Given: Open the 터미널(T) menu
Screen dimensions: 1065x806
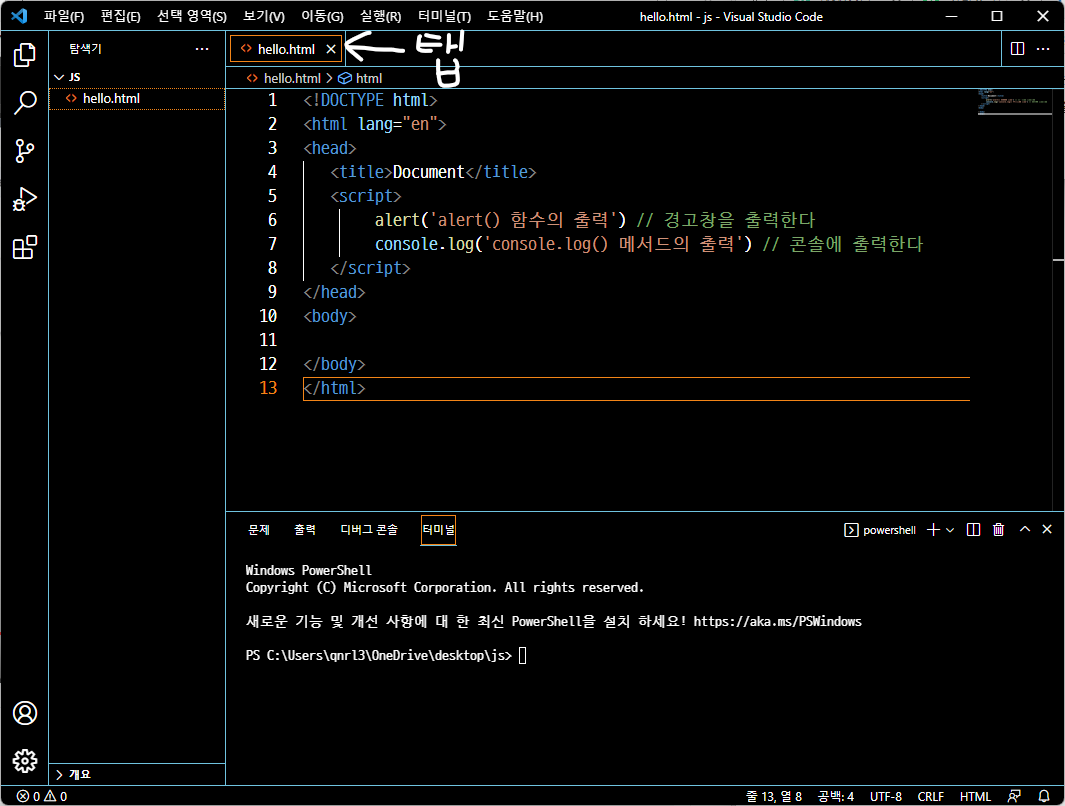Looking at the screenshot, I should [x=444, y=16].
